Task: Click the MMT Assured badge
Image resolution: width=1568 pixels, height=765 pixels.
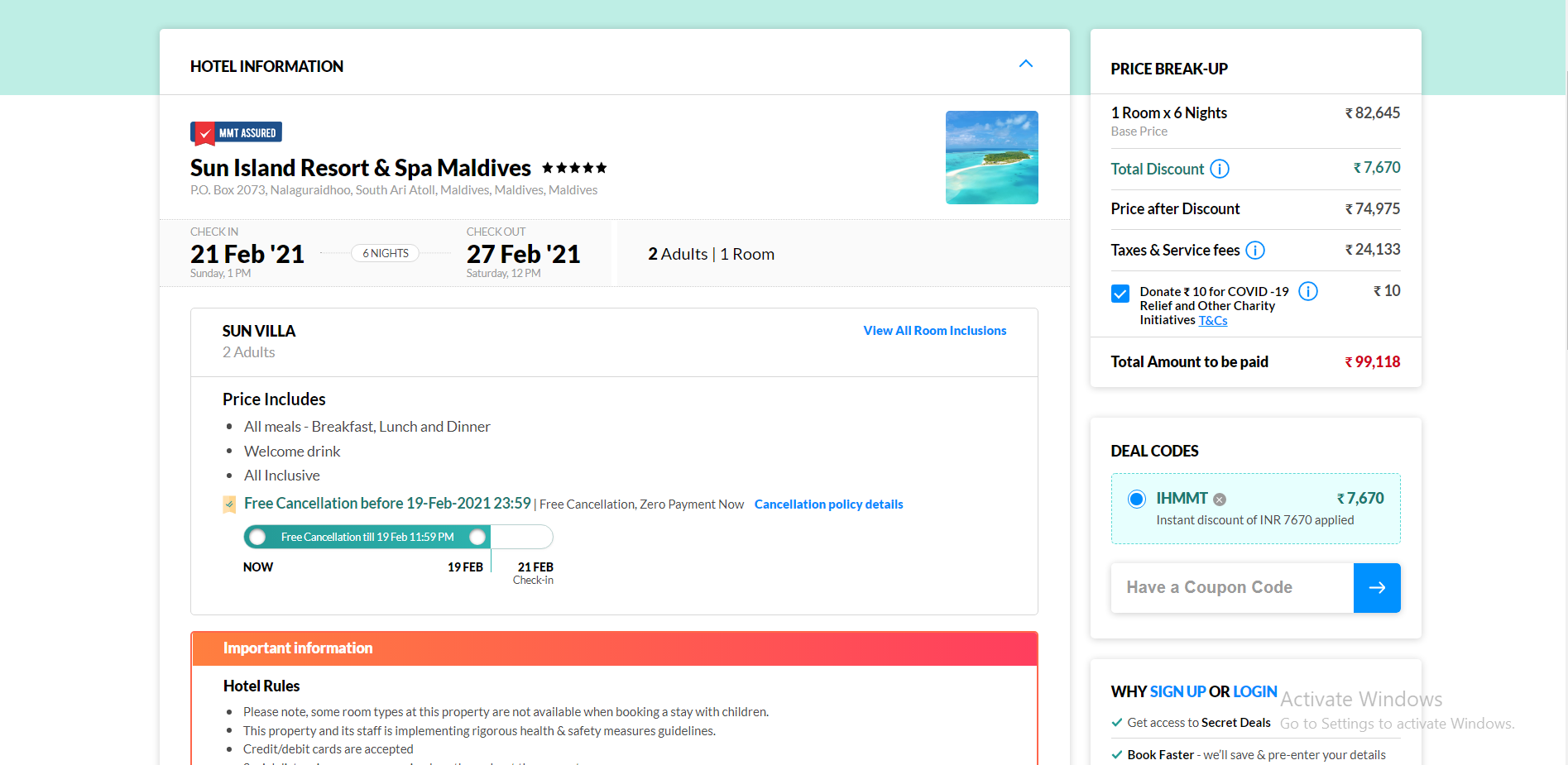Action: pyautogui.click(x=237, y=132)
